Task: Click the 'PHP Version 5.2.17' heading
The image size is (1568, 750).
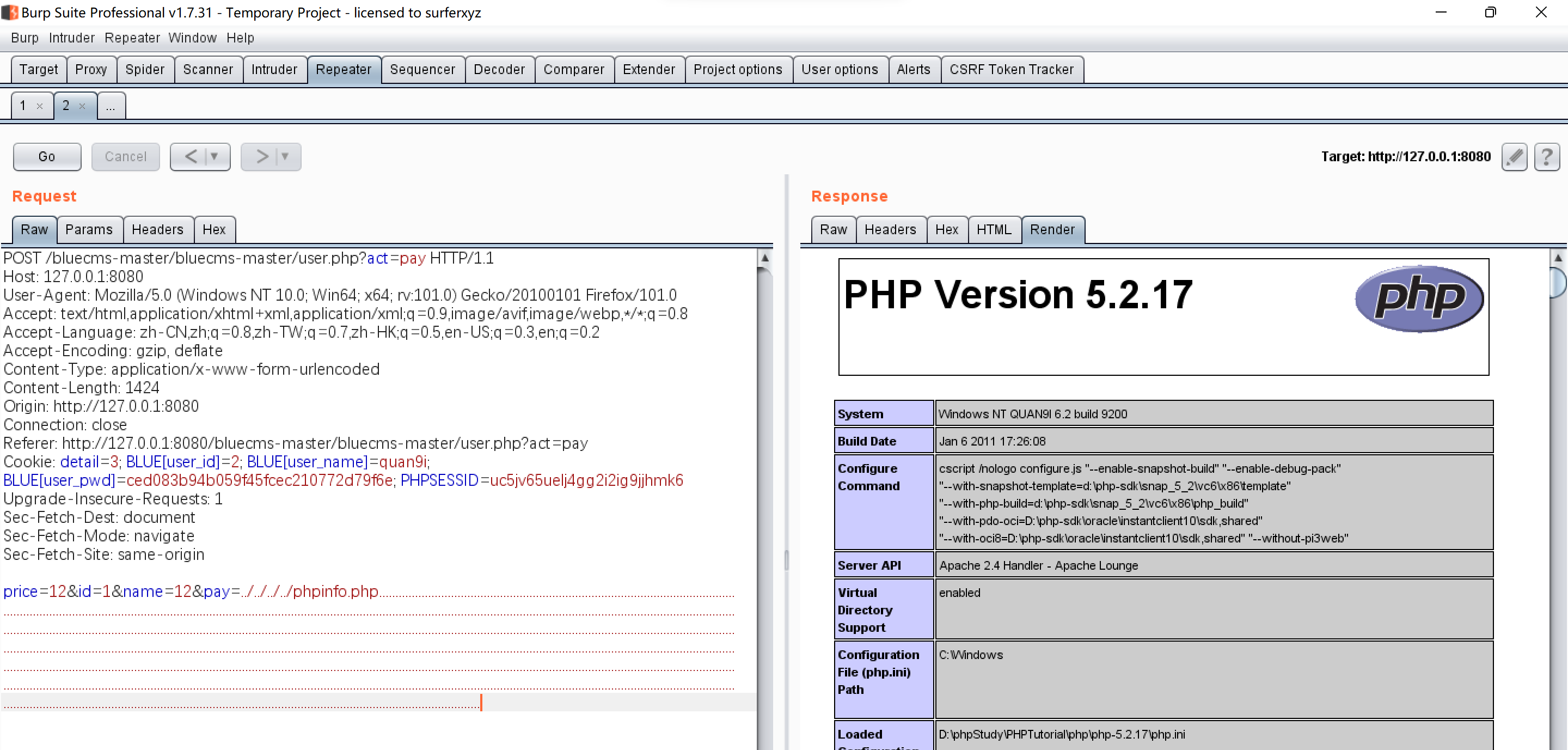Action: click(1018, 295)
